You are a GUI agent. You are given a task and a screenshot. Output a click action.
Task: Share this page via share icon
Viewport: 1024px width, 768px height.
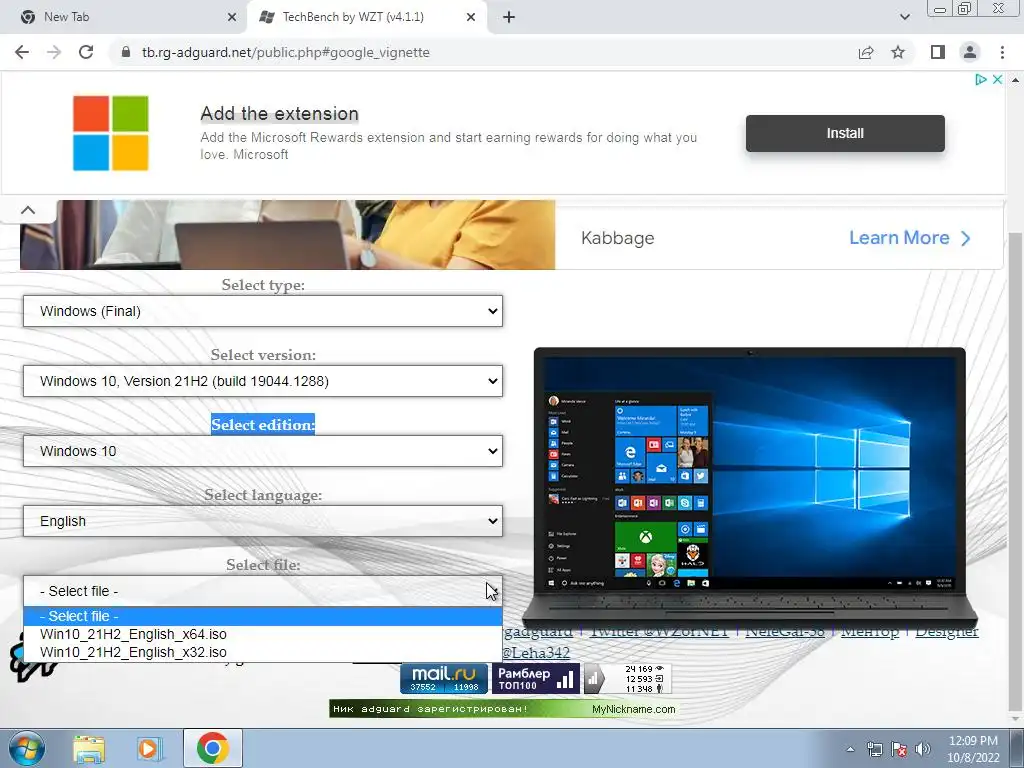pyautogui.click(x=866, y=52)
